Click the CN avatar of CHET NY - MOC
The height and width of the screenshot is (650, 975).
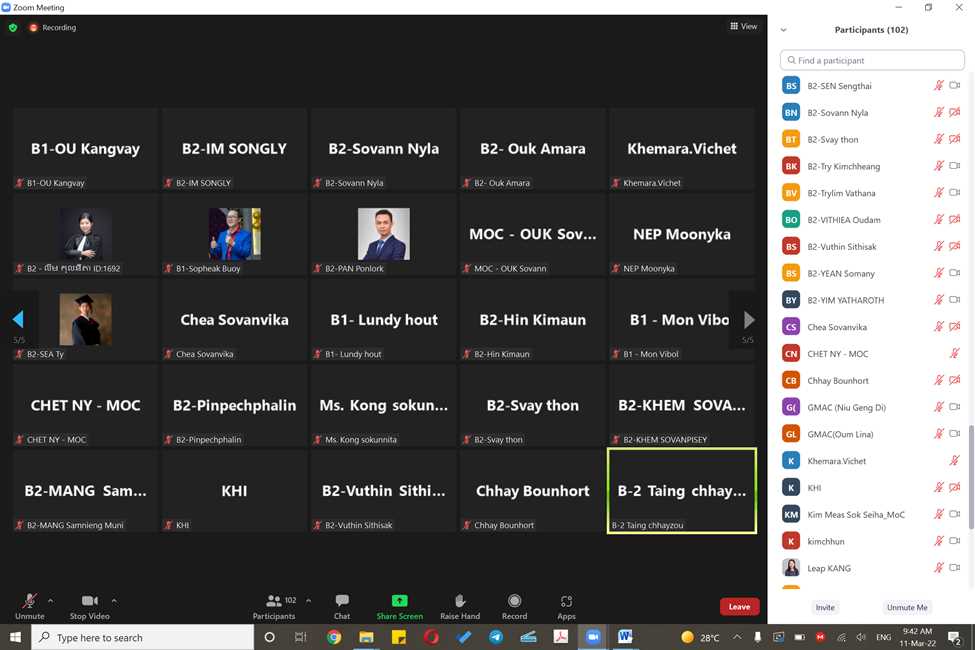click(x=791, y=353)
